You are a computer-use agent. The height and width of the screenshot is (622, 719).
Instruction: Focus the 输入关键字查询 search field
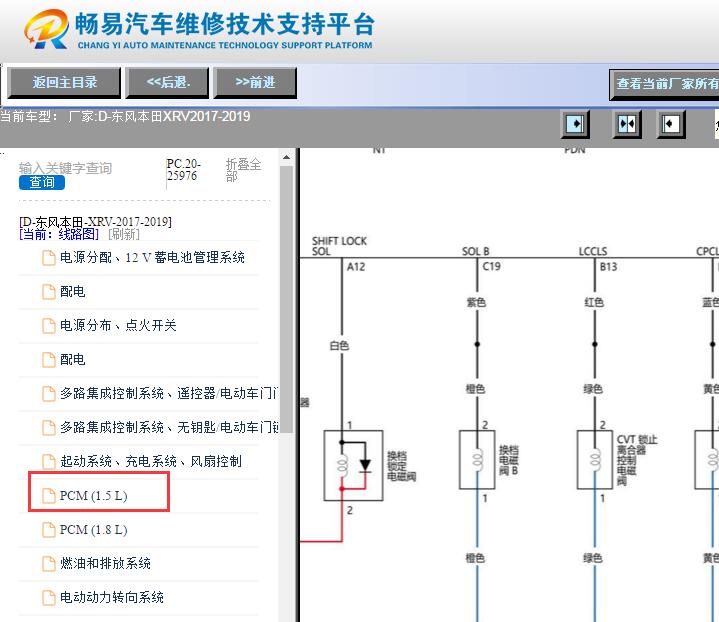pos(65,168)
